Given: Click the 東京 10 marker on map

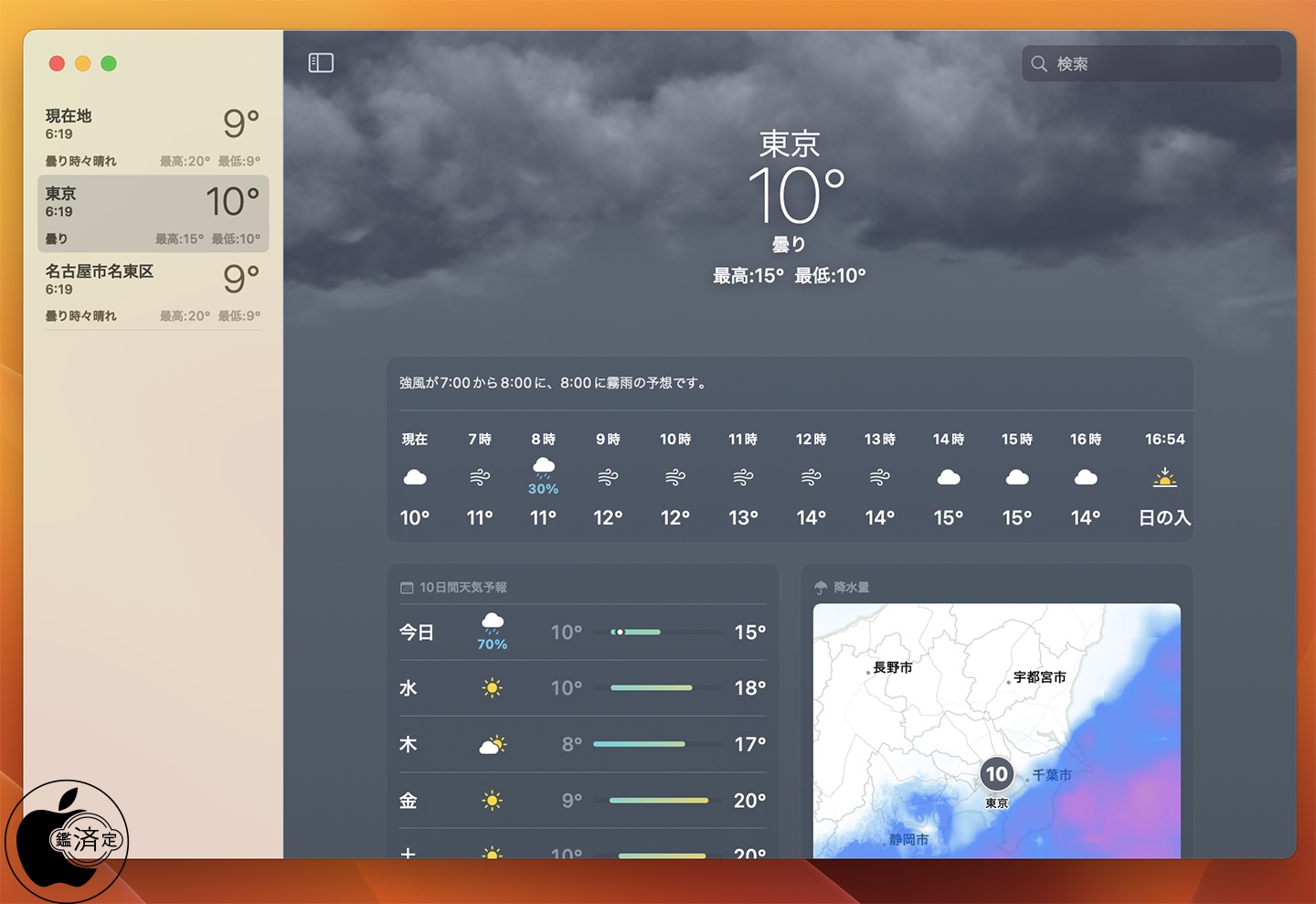Looking at the screenshot, I should (x=996, y=775).
